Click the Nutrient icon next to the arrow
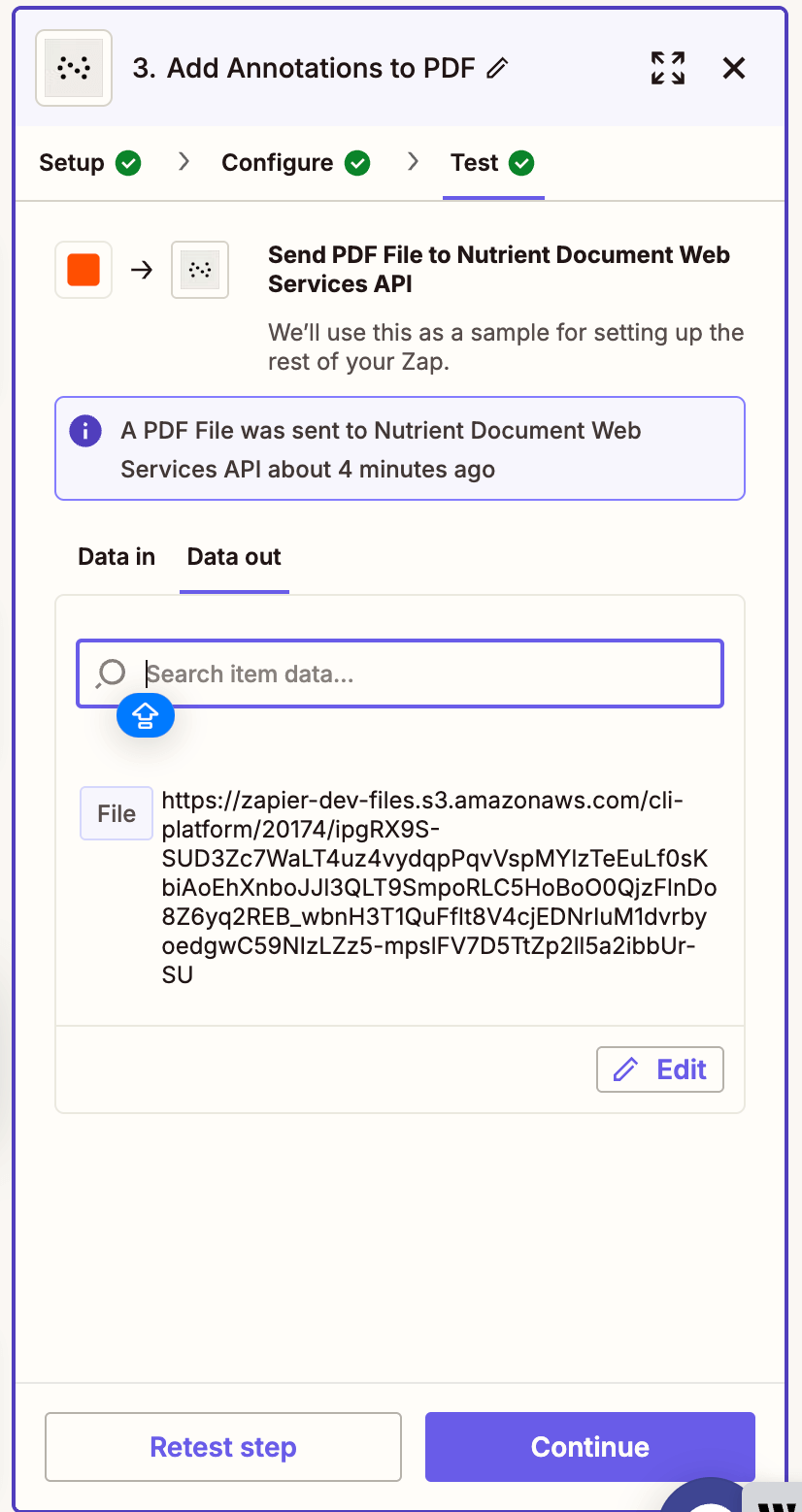 (x=200, y=270)
